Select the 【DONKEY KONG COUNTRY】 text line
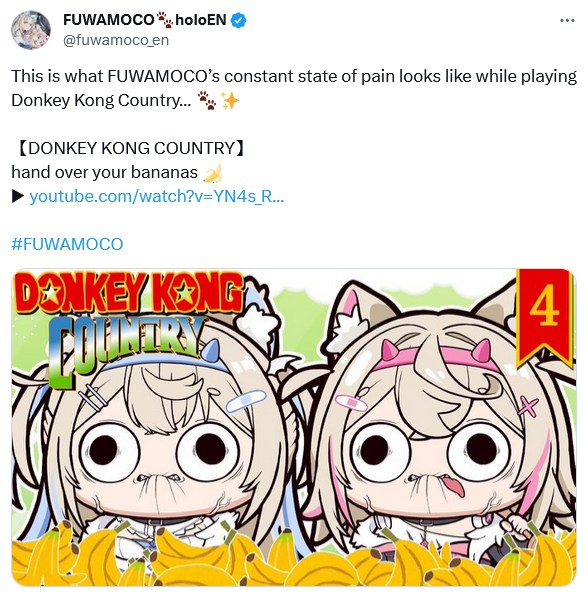This screenshot has width=588, height=601. 130,148
